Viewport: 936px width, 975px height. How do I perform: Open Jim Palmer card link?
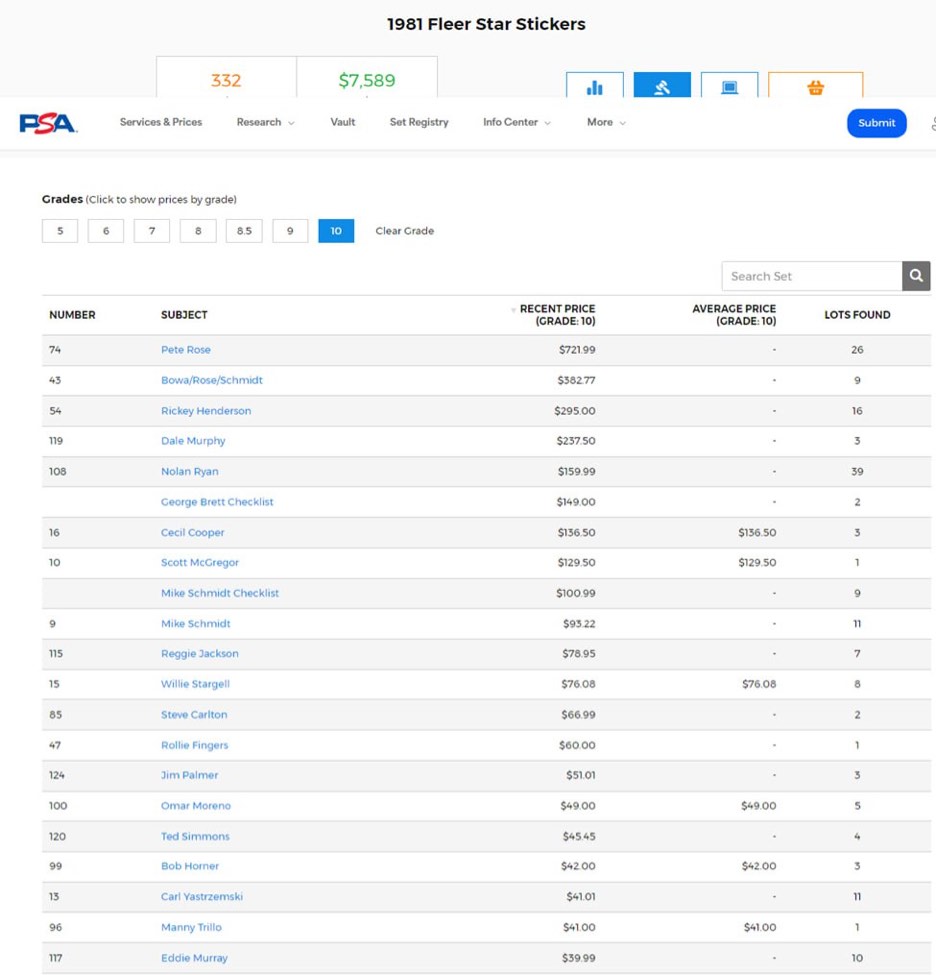click(190, 775)
